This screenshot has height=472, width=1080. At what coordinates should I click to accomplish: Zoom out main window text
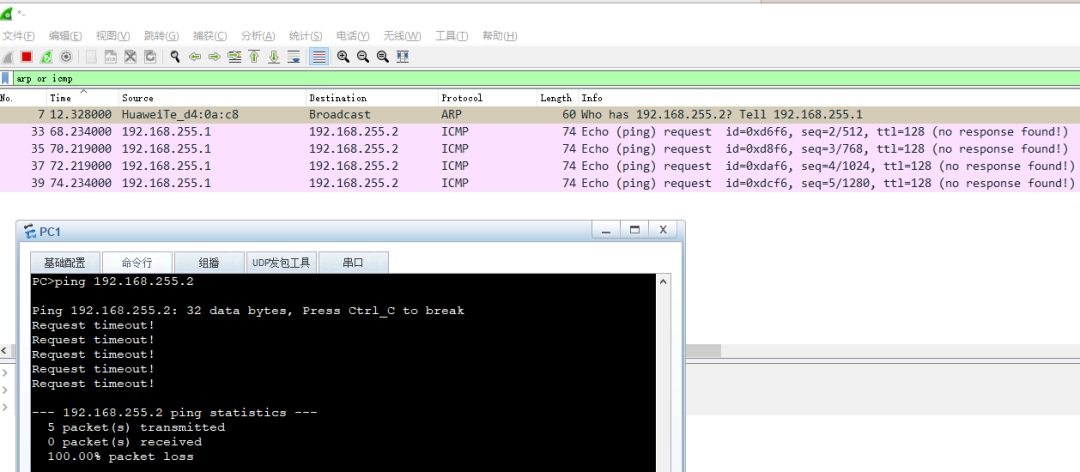click(x=363, y=57)
